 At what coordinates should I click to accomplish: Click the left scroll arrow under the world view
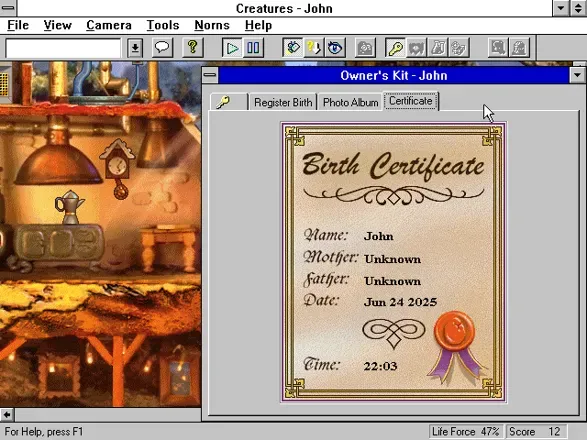7,415
